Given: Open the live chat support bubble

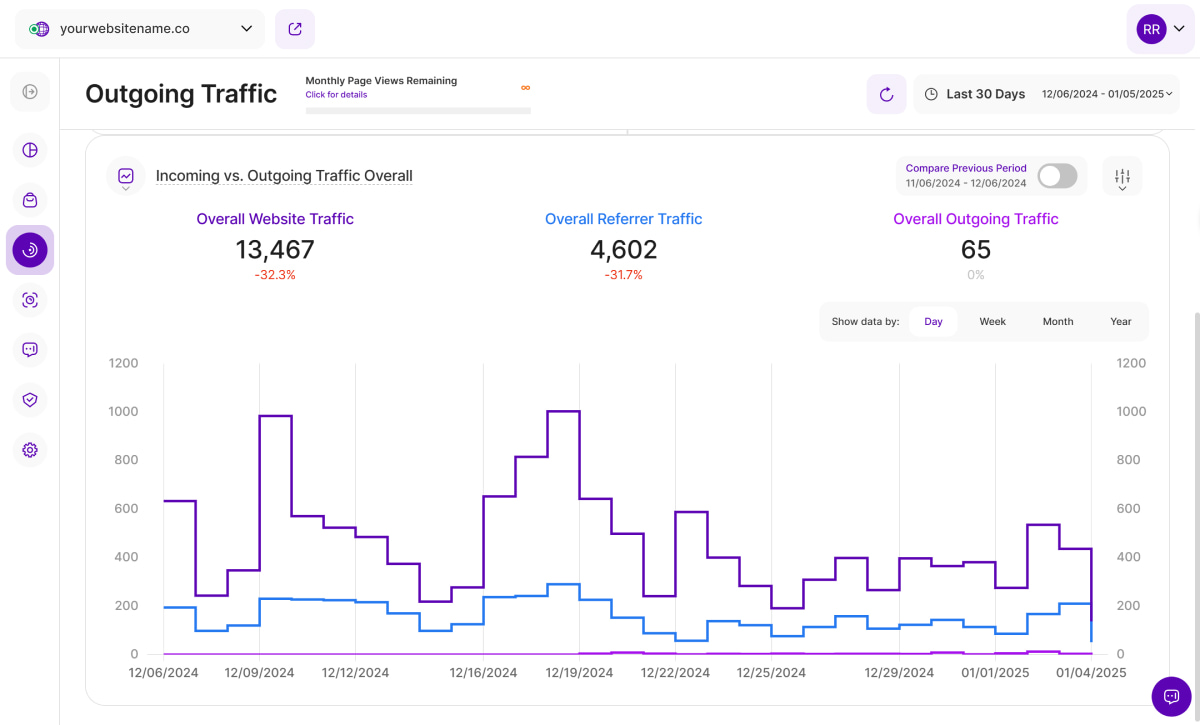Looking at the screenshot, I should coord(1171,696).
